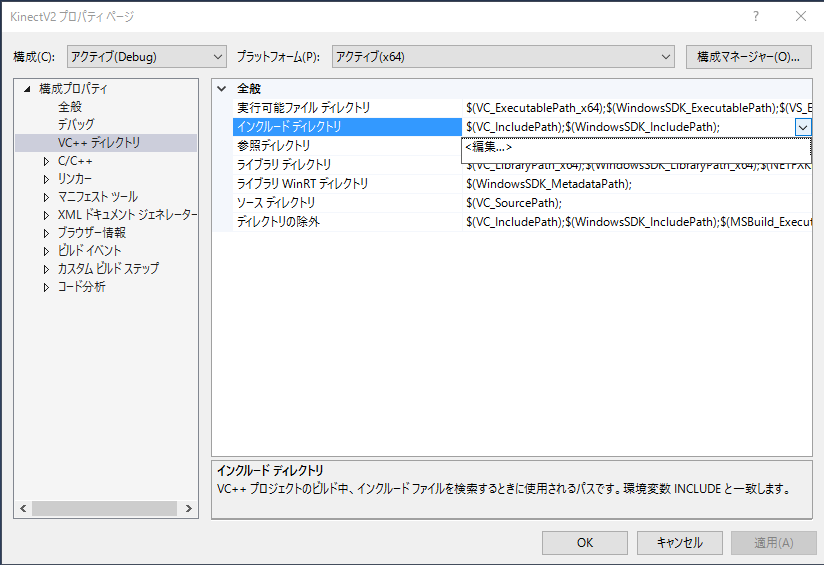This screenshot has height=565, width=824.
Task: Click the キャンセル button
Action: [679, 543]
